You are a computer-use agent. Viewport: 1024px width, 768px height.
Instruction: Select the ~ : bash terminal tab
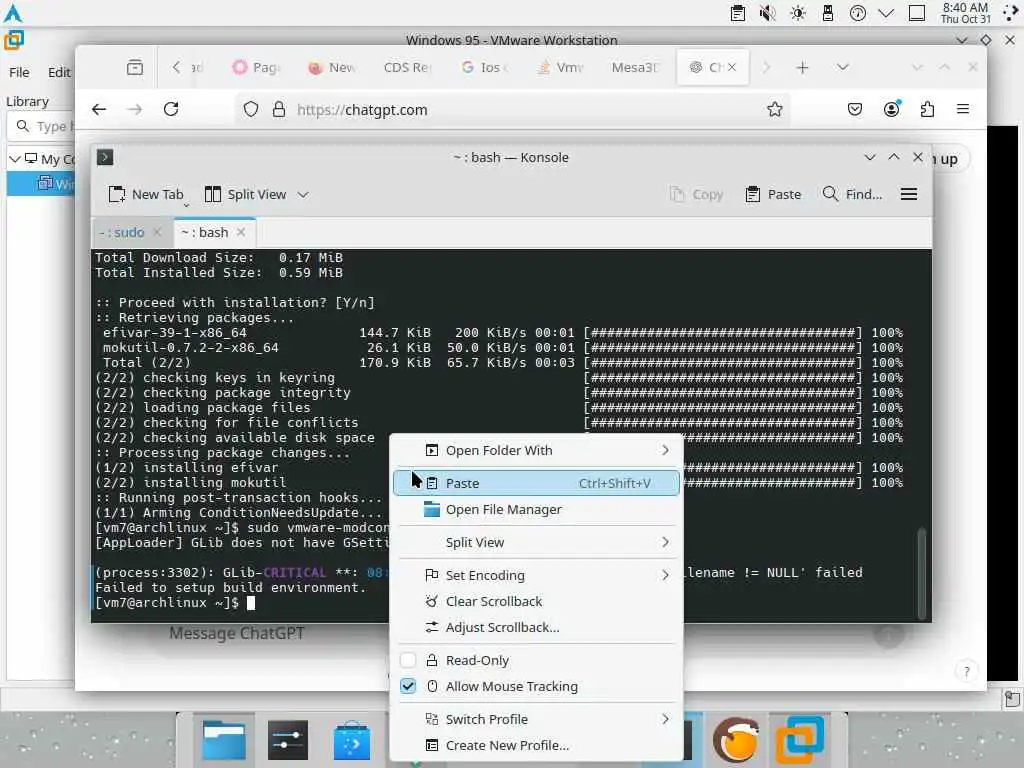click(x=205, y=232)
